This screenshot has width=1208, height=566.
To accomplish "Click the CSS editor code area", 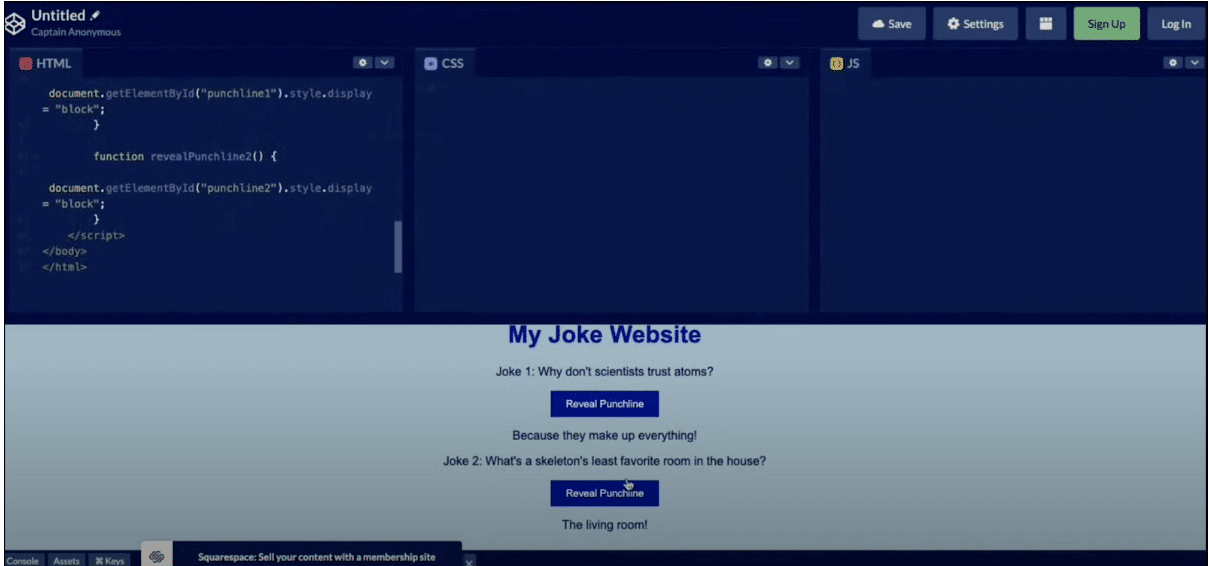I will [x=611, y=195].
